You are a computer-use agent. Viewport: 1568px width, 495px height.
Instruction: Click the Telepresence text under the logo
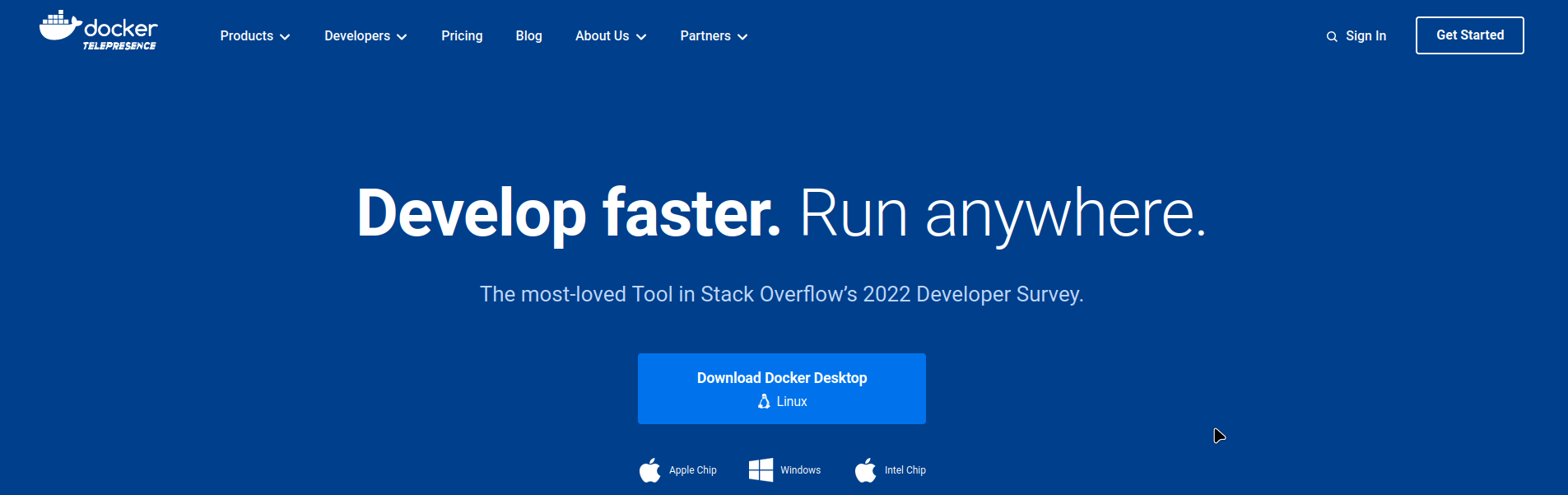click(x=119, y=46)
